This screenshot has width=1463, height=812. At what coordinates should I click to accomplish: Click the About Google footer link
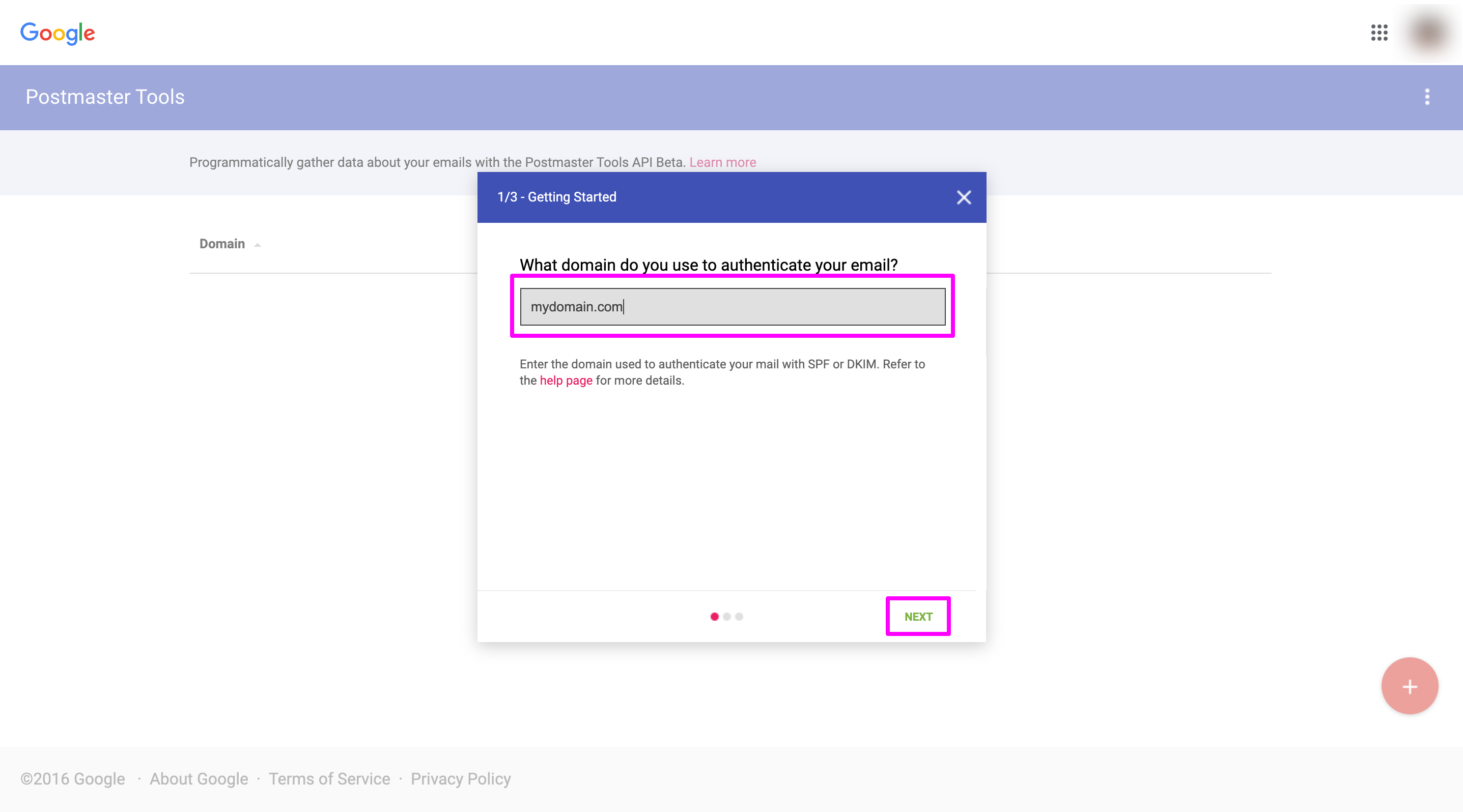198,779
